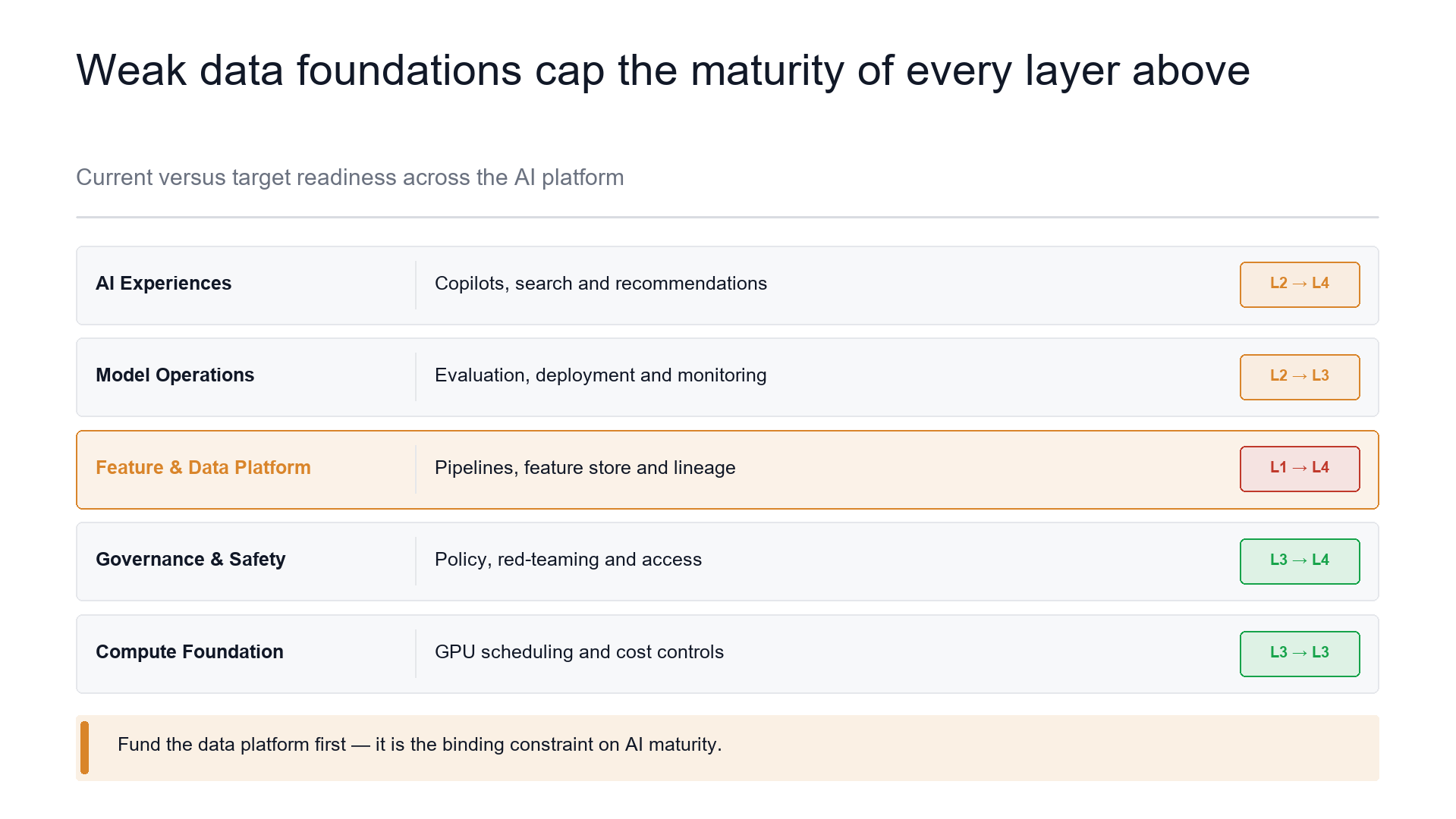Viewport: 1456px width, 819px height.
Task: Select the subtitle 'Current versus target readiness'
Action: 350,177
